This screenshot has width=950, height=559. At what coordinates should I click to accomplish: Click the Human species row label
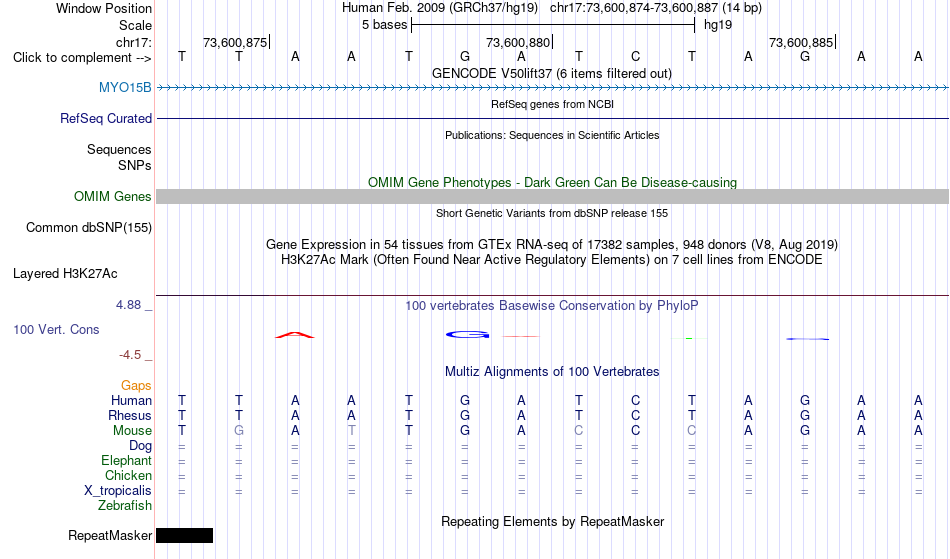coord(131,401)
